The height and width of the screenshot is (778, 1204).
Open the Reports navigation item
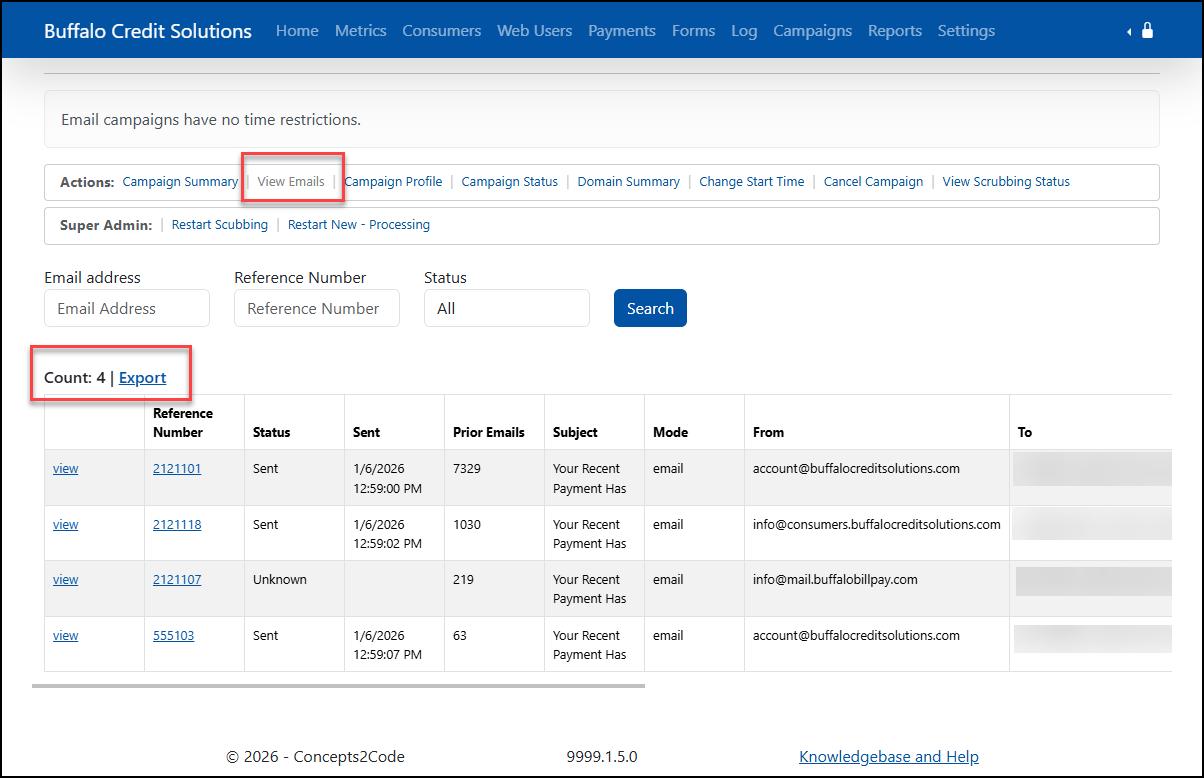(895, 31)
